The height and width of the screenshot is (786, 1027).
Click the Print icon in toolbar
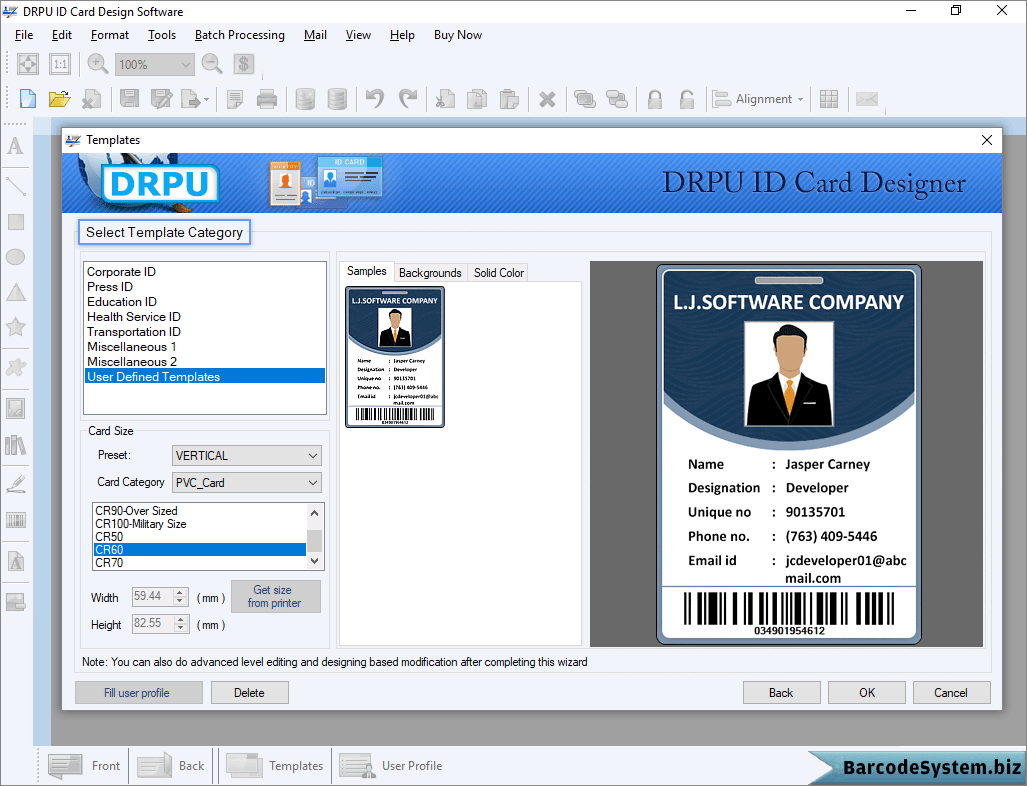pos(267,99)
